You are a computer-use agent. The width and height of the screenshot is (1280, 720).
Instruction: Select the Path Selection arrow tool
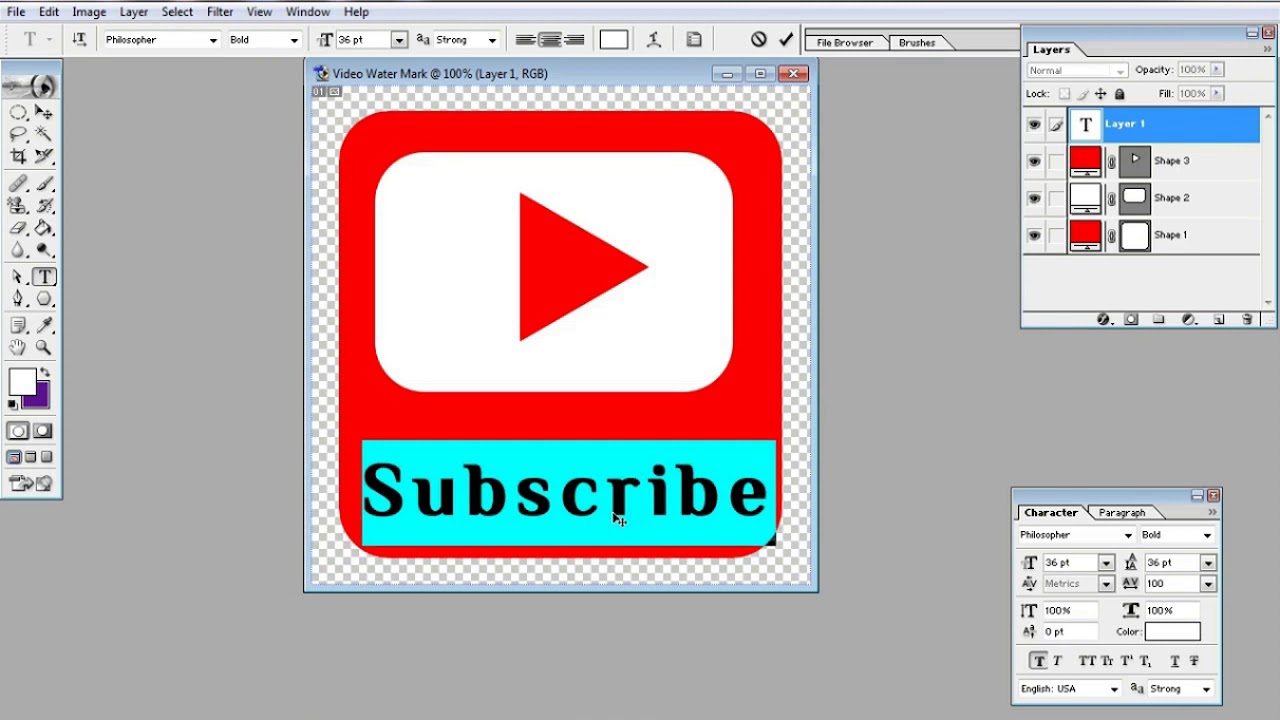[18, 277]
